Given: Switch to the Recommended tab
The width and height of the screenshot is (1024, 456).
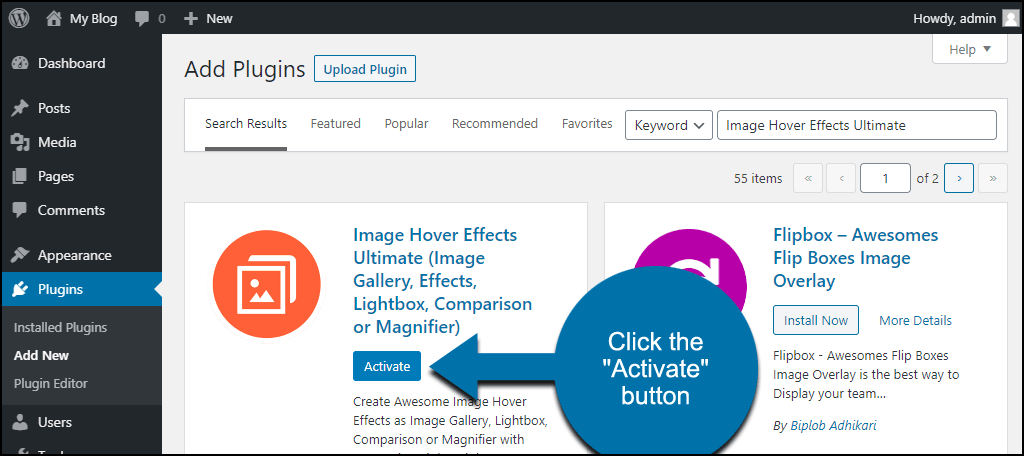Looking at the screenshot, I should point(495,124).
